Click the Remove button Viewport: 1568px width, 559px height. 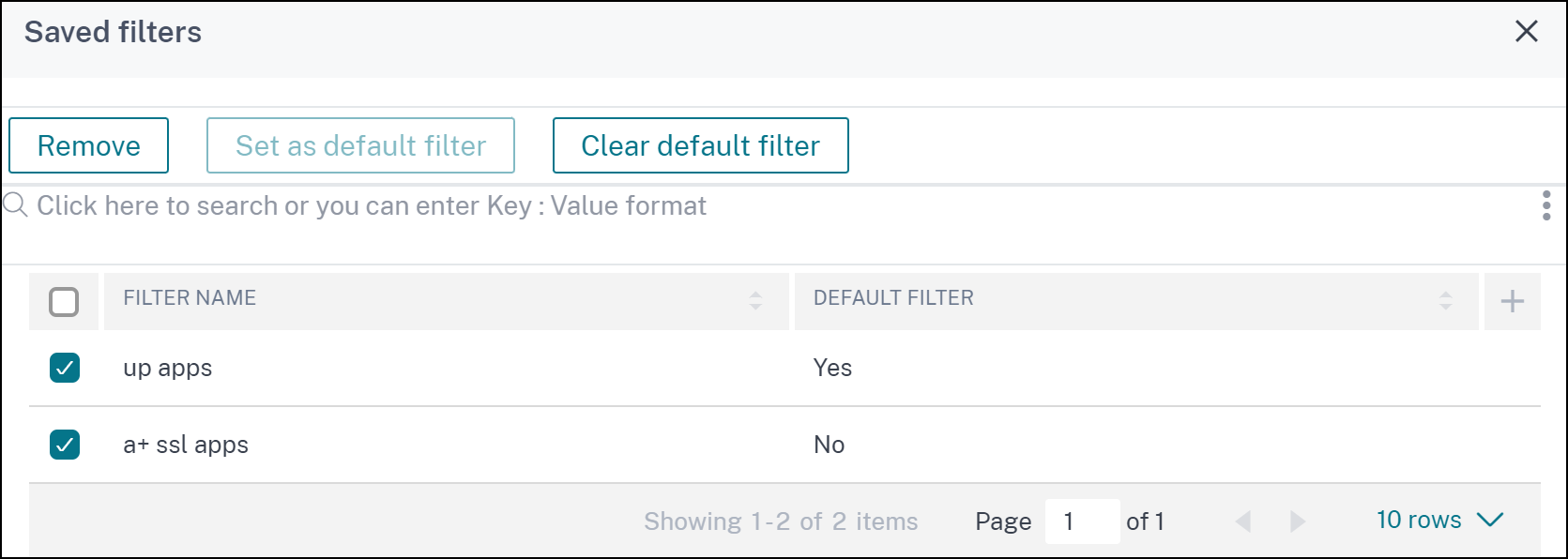[89, 145]
